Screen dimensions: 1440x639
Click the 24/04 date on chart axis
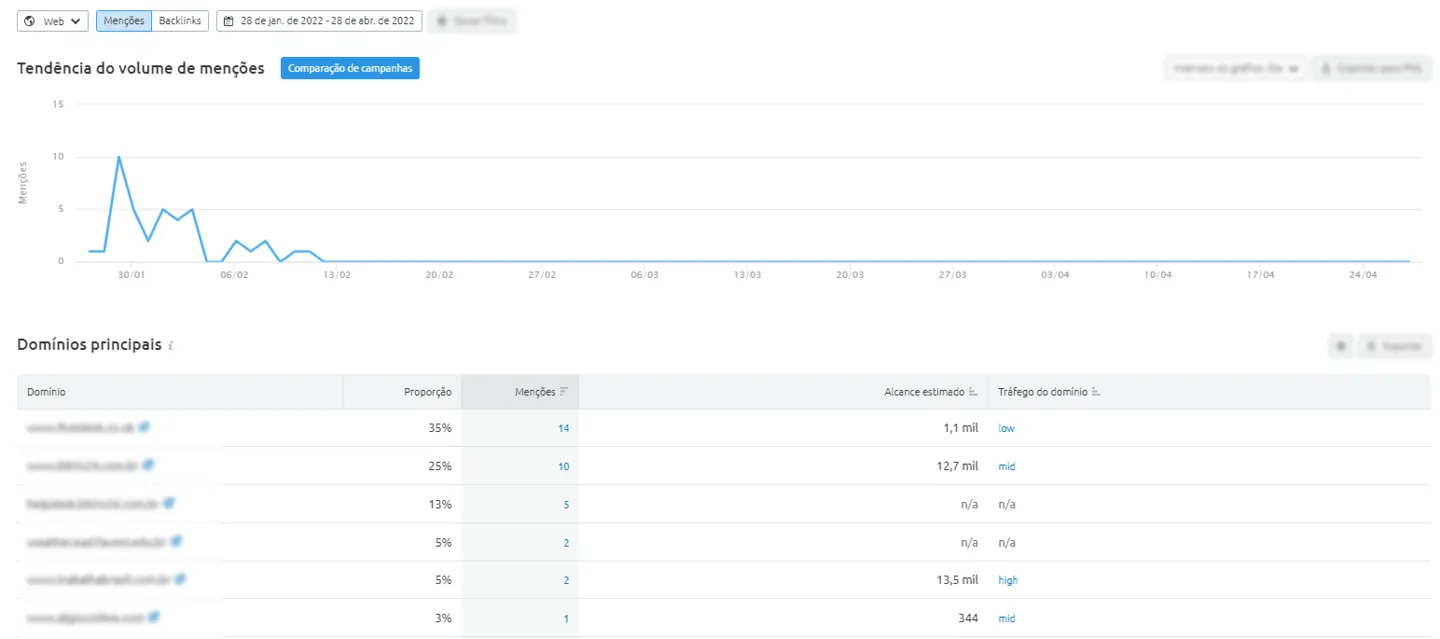pos(1363,274)
